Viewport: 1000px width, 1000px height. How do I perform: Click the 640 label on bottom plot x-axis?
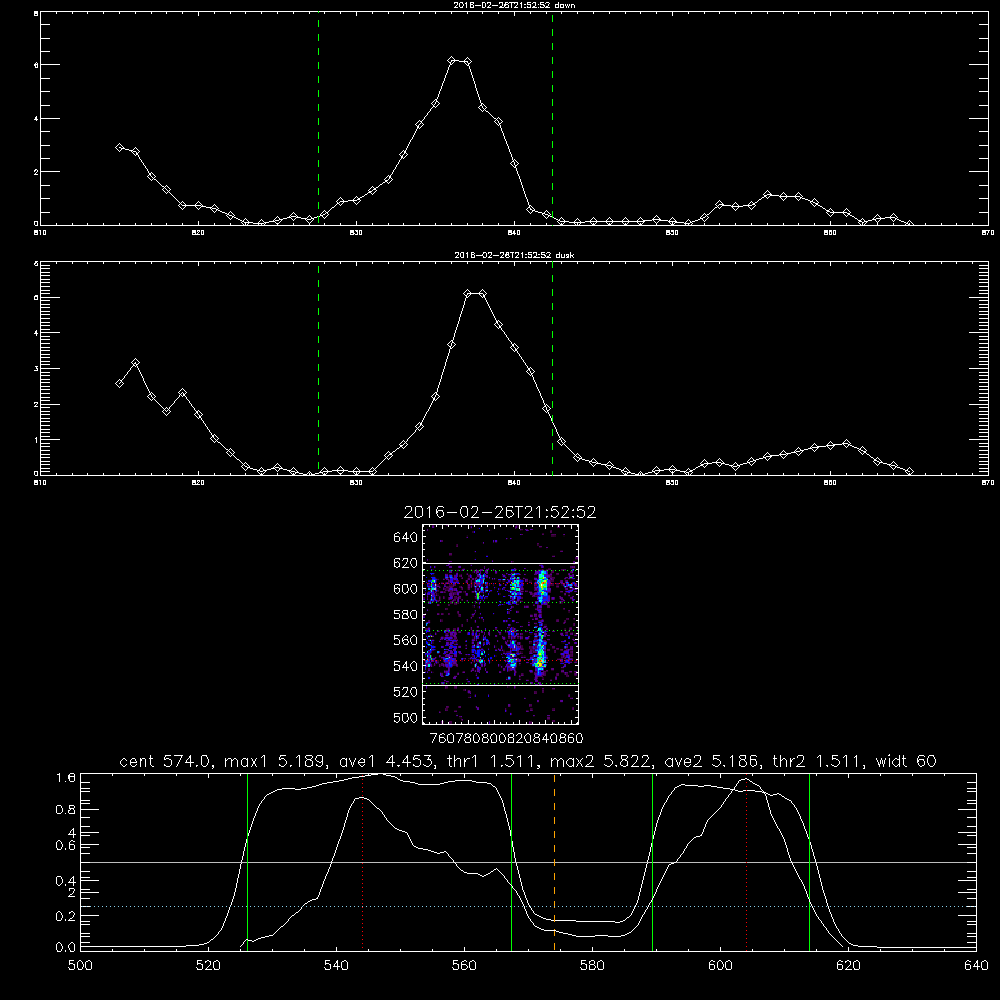click(x=976, y=966)
